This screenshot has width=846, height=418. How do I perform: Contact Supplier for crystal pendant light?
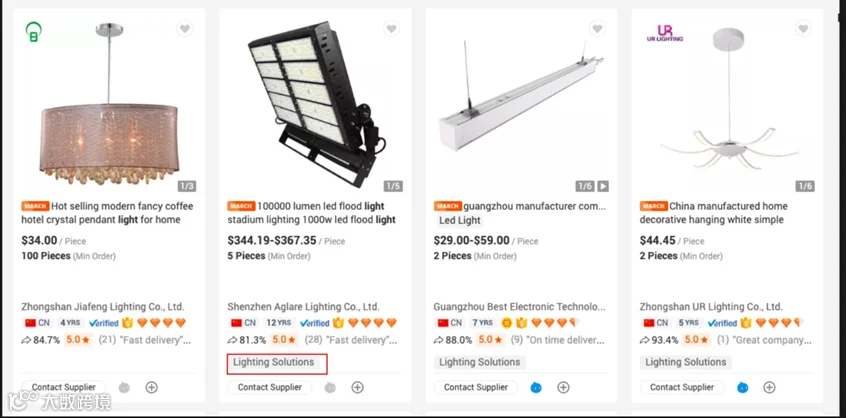click(64, 387)
